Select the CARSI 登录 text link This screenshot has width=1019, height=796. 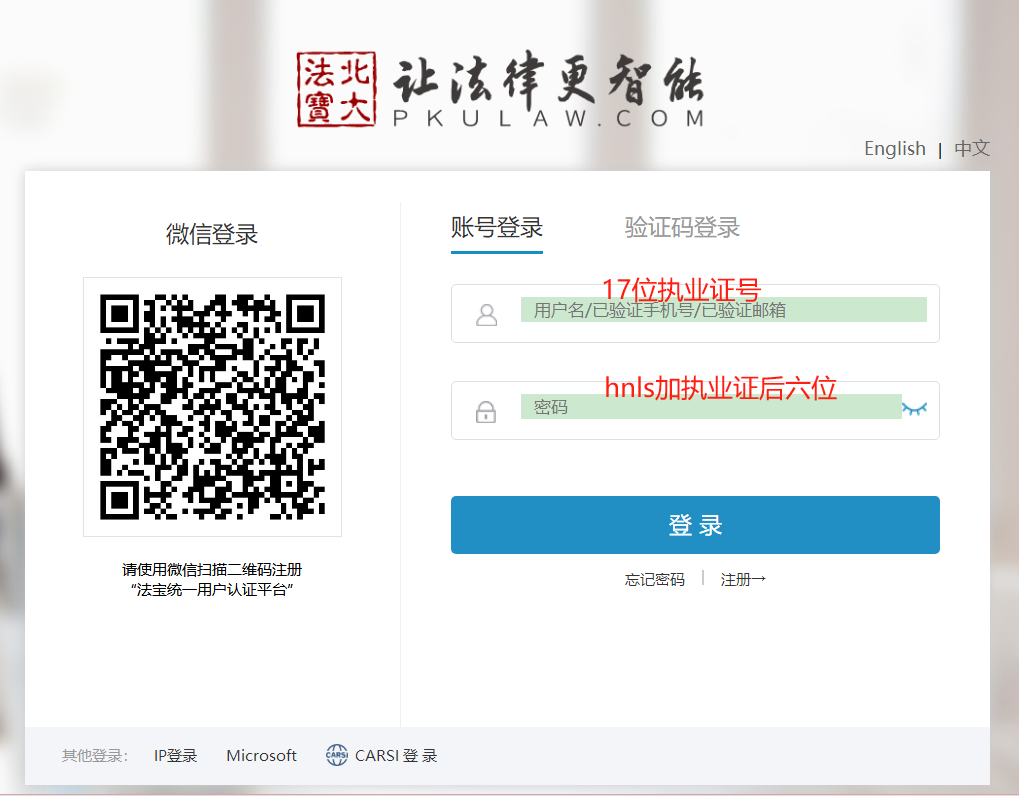coord(396,756)
